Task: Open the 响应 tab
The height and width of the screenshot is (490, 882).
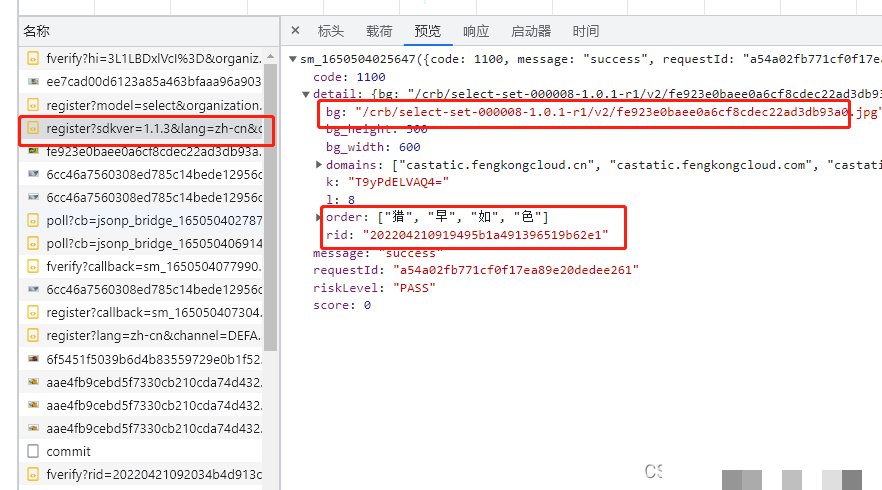Action: click(x=476, y=31)
